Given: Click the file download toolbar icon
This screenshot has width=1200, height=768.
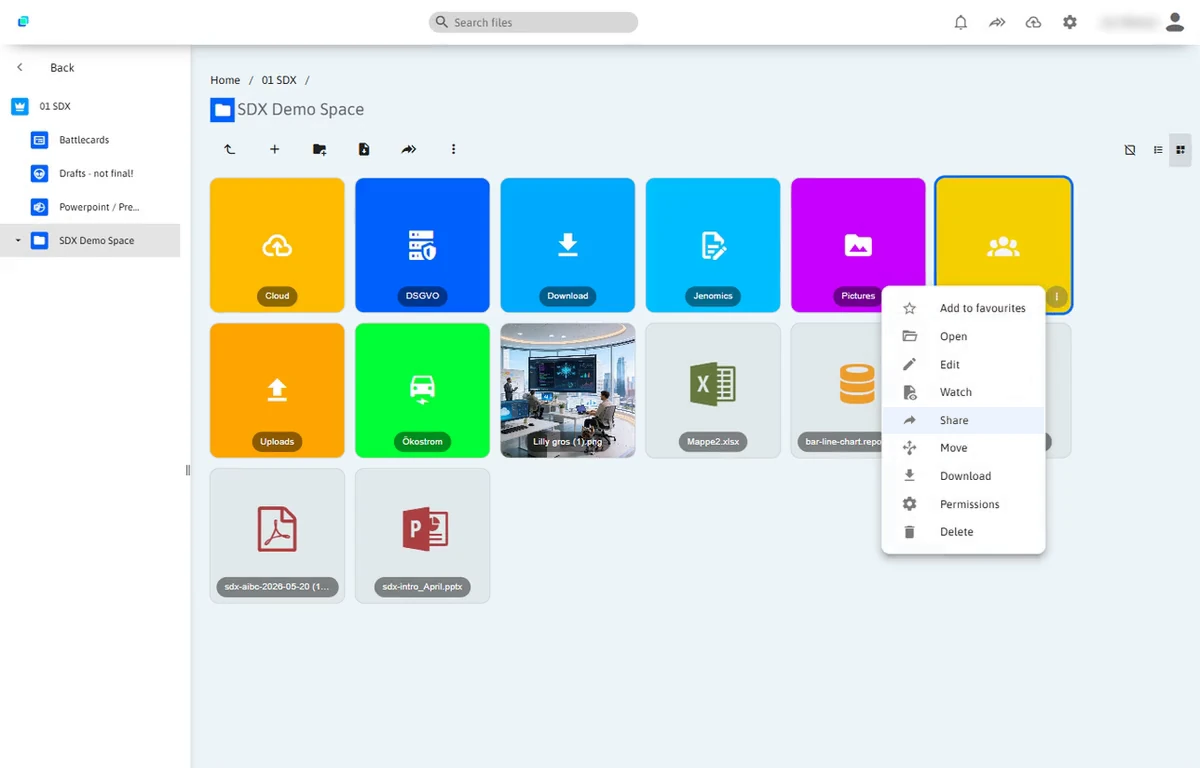Looking at the screenshot, I should 364,149.
